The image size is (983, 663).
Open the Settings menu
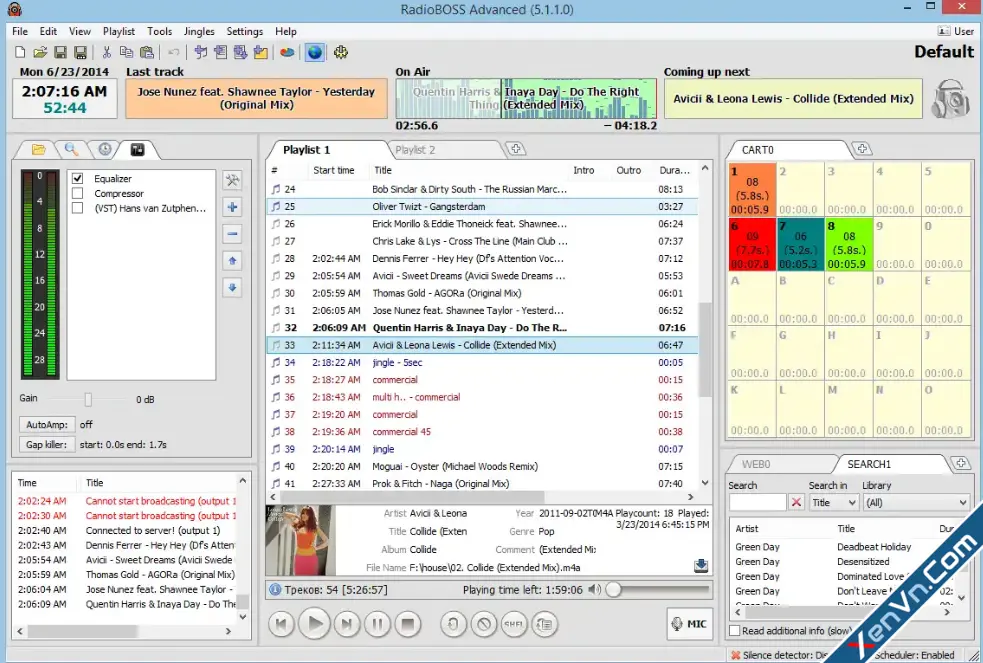(244, 31)
